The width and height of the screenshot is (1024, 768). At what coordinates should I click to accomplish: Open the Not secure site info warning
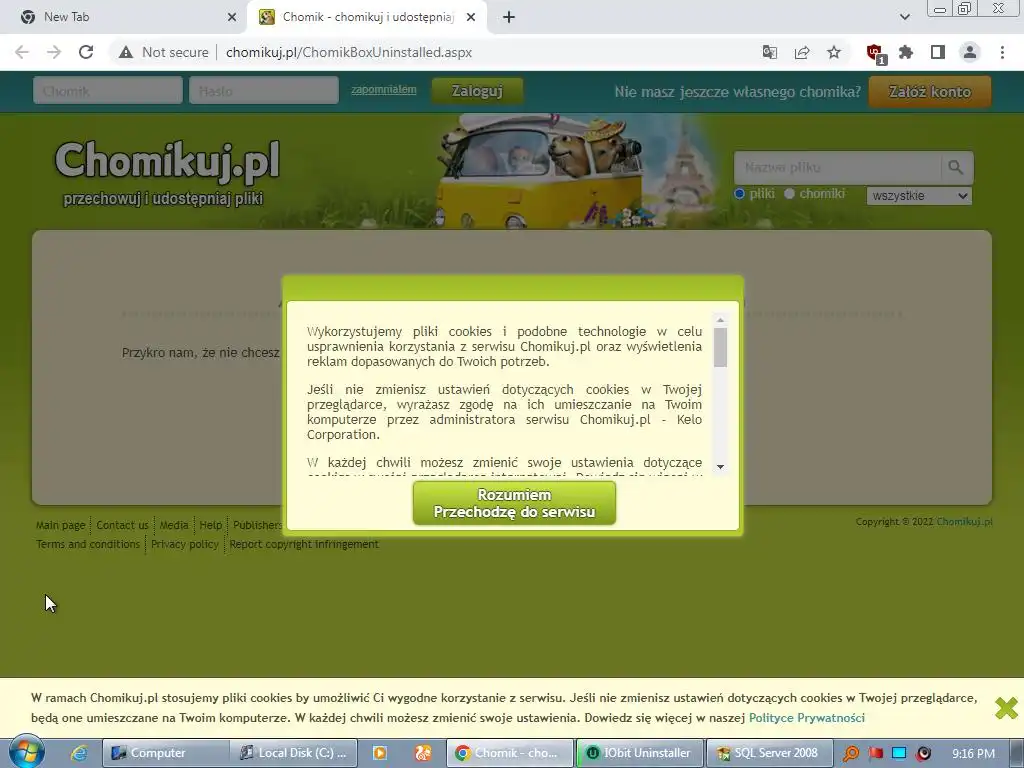tap(163, 52)
